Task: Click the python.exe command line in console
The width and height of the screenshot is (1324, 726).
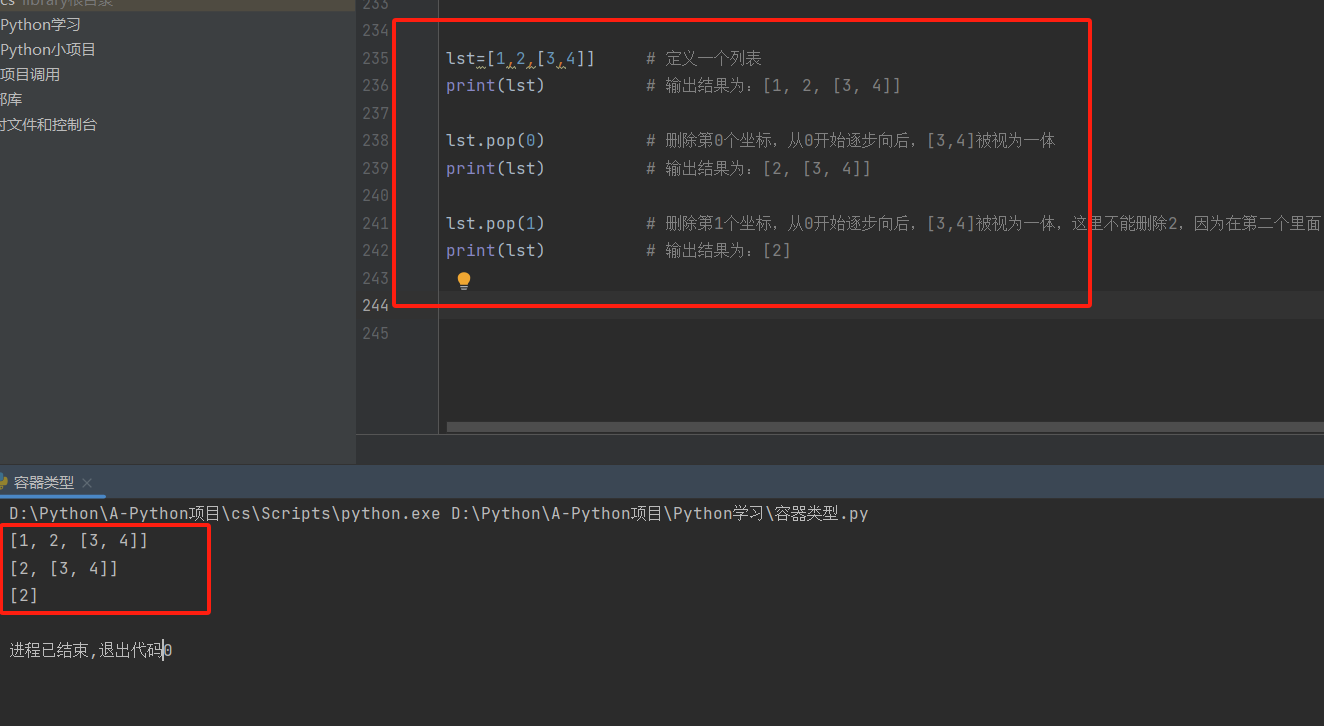Action: [x=439, y=514]
